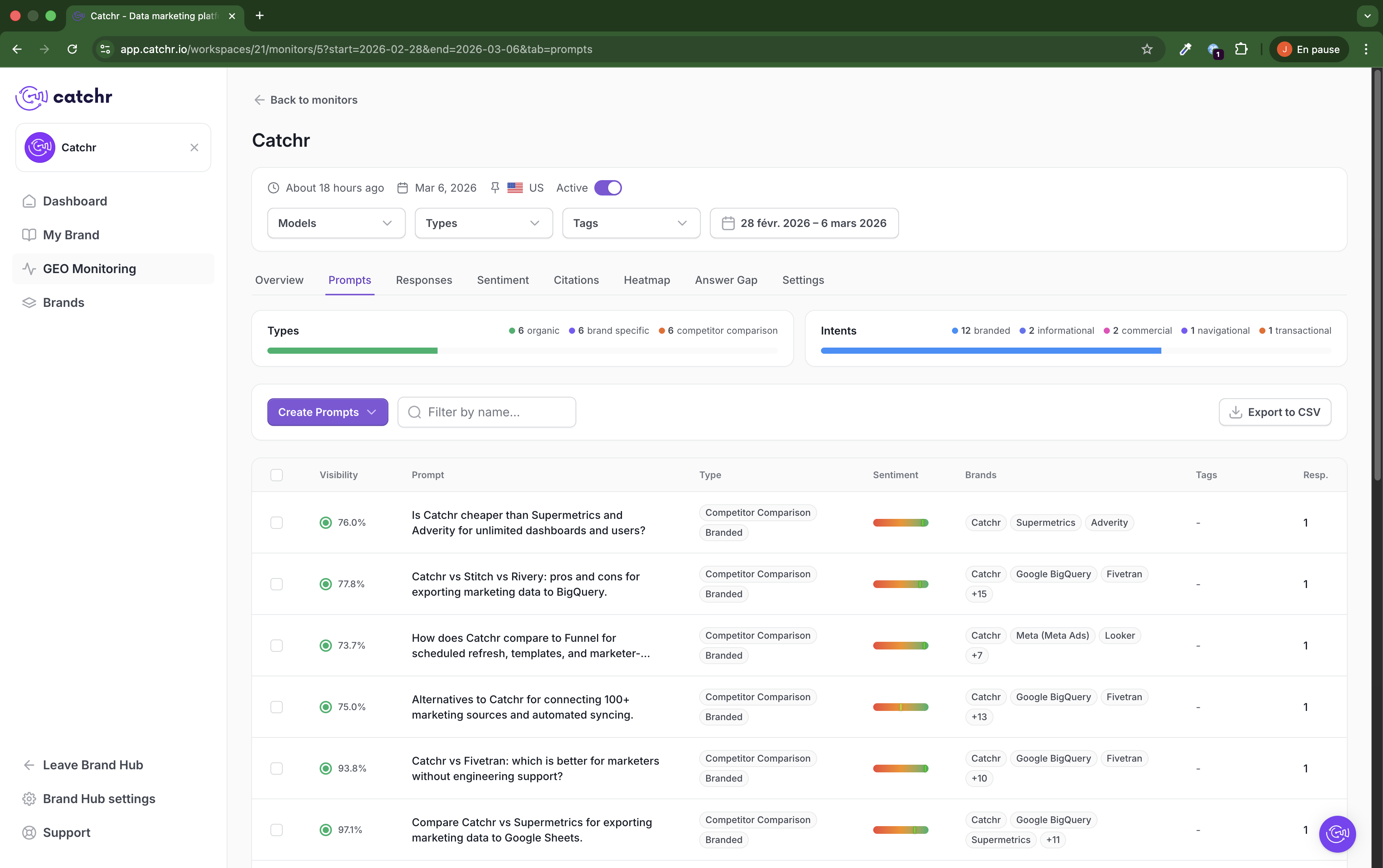Open the Brand Hub settings gear
1383x868 pixels.
(29, 798)
